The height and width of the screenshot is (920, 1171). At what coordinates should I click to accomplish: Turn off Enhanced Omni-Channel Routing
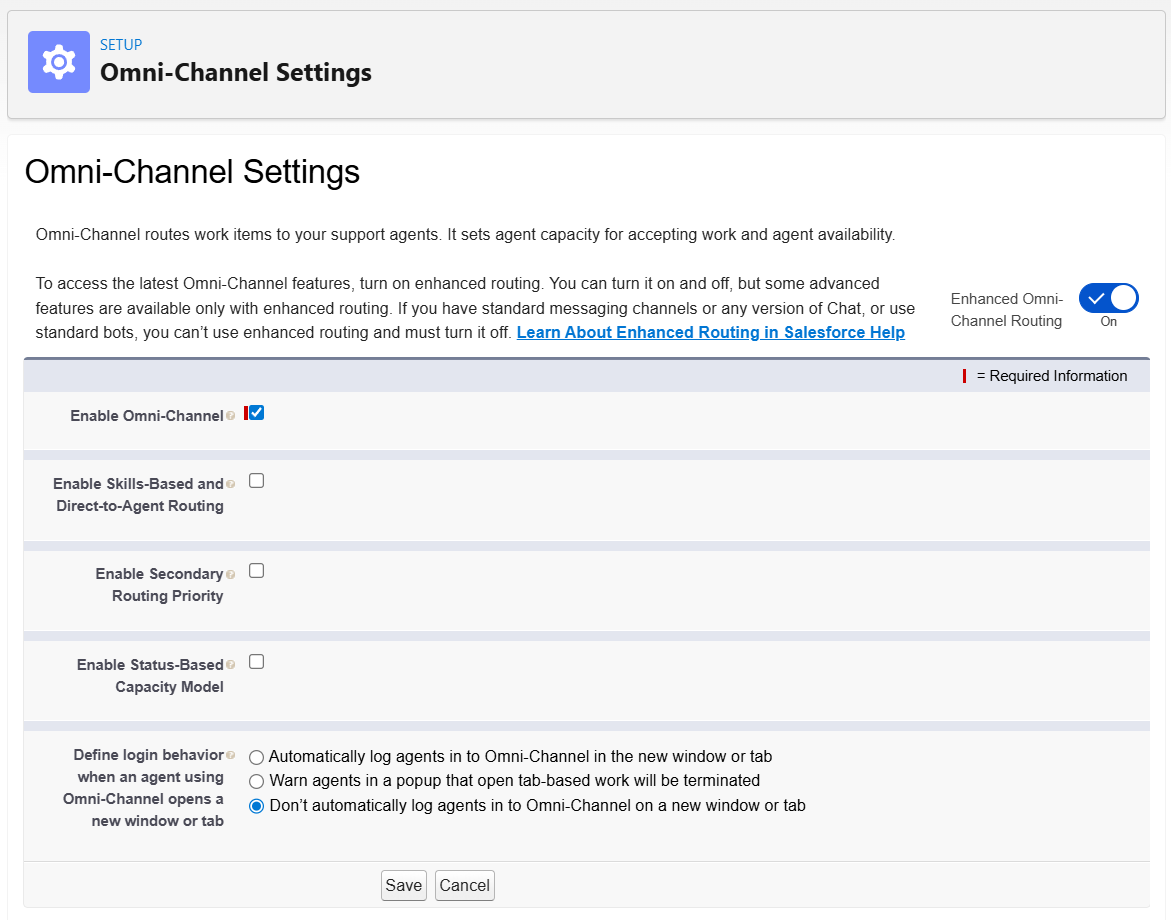click(1108, 297)
